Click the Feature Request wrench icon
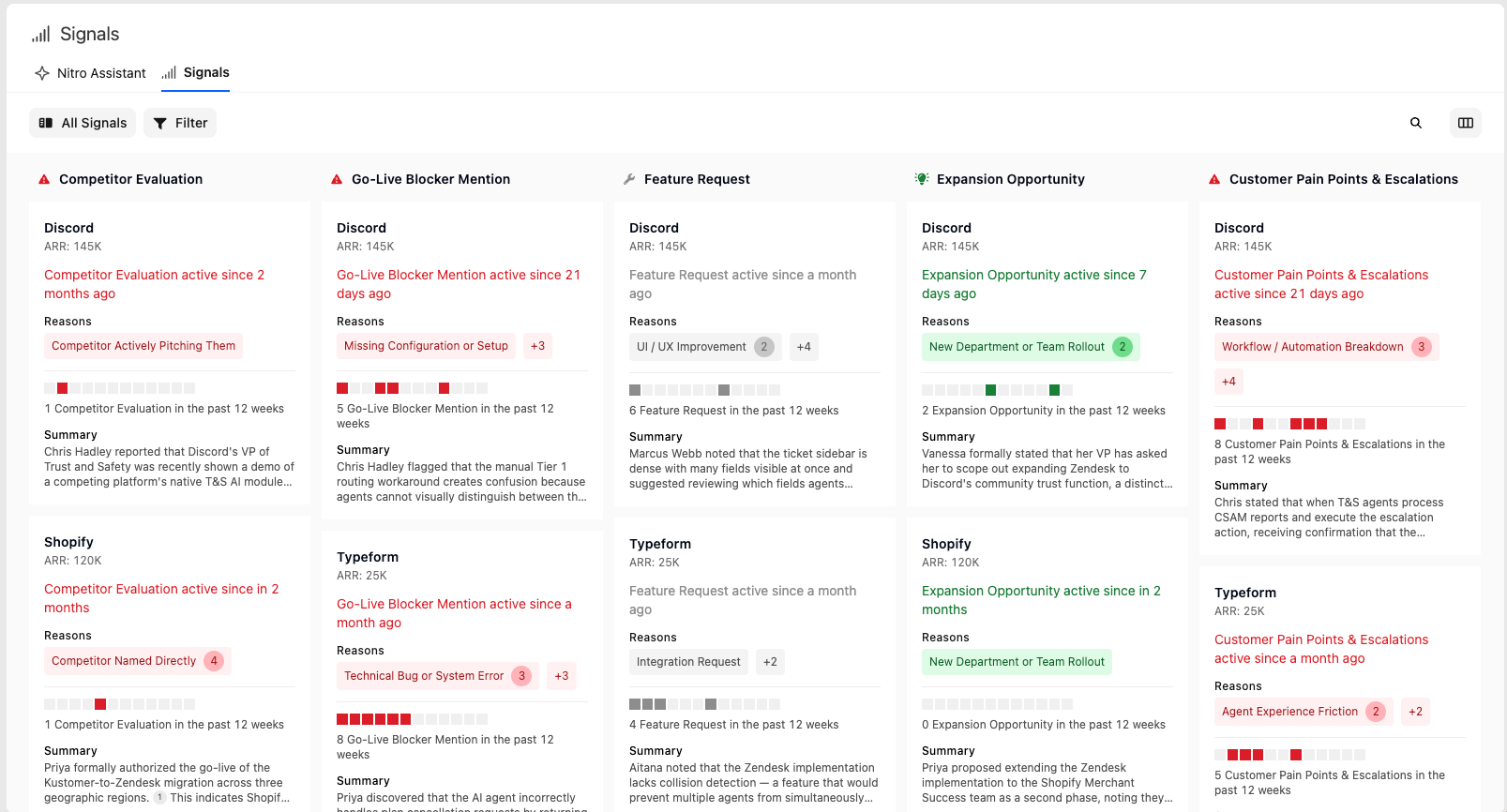The image size is (1507, 812). 629,179
